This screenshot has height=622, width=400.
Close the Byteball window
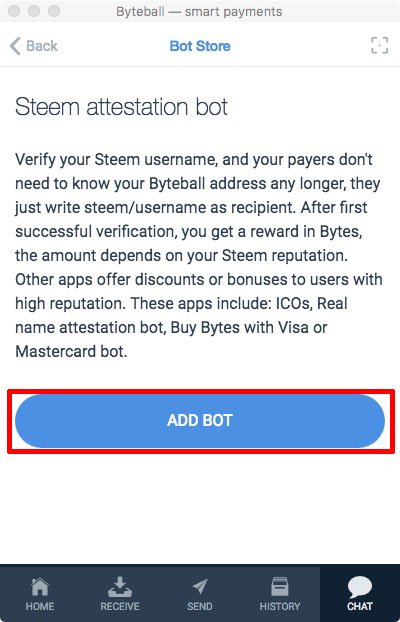[x=14, y=11]
